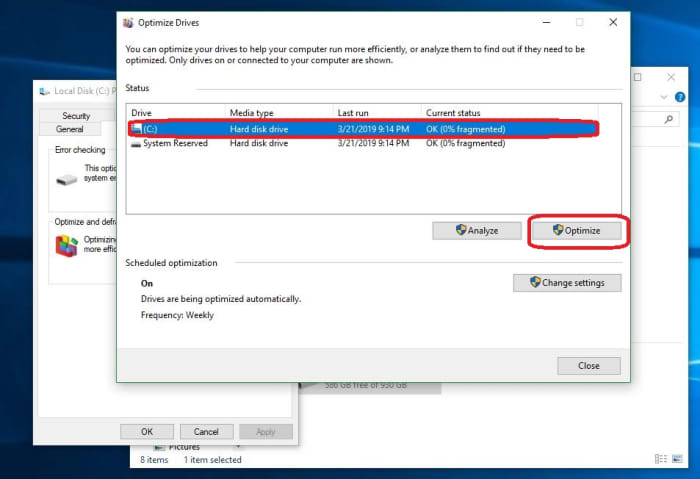Sort by the Last run column header
The width and height of the screenshot is (700, 479).
pos(354,113)
